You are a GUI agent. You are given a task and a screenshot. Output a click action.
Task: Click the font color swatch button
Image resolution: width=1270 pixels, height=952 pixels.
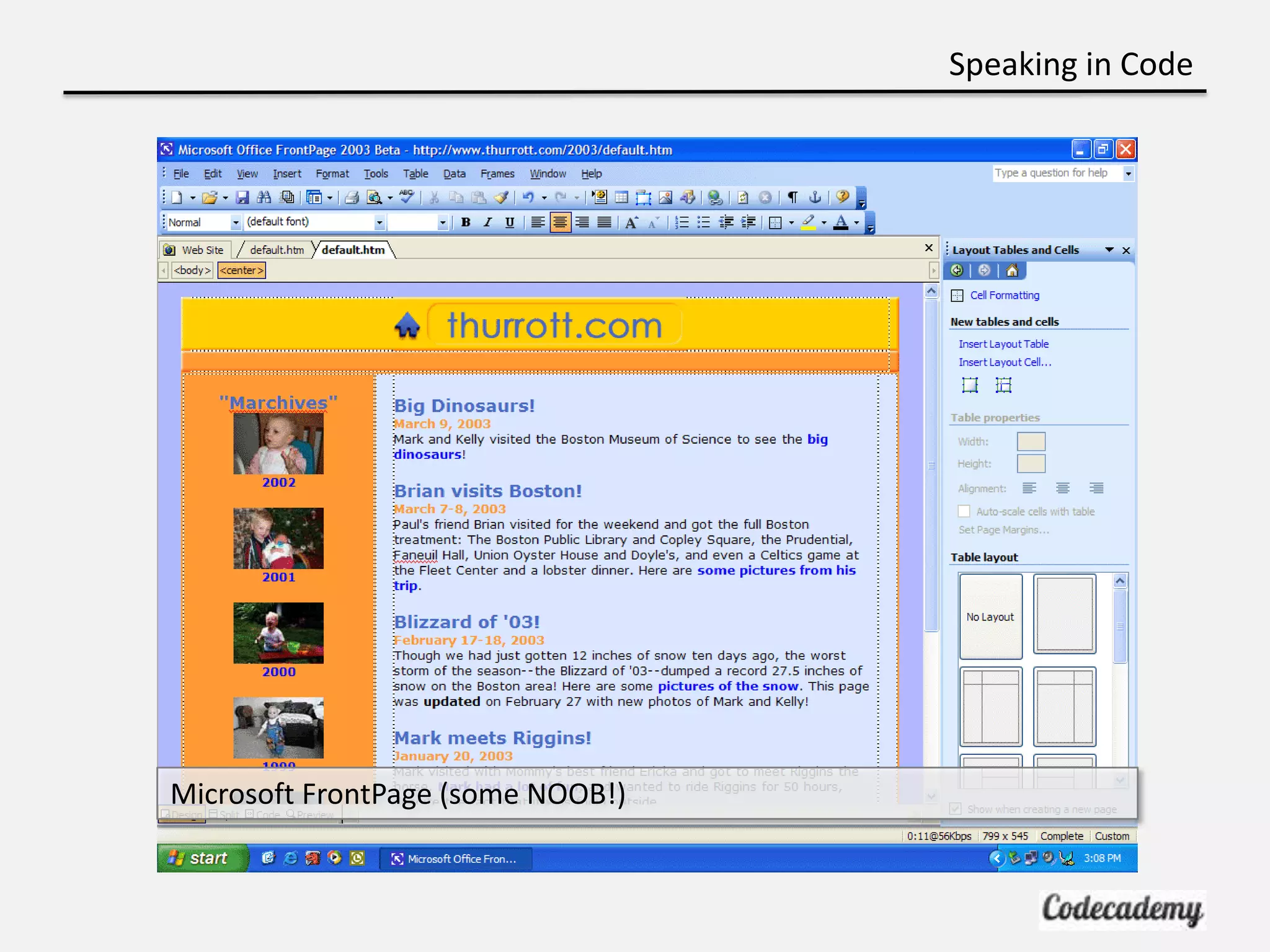(841, 223)
